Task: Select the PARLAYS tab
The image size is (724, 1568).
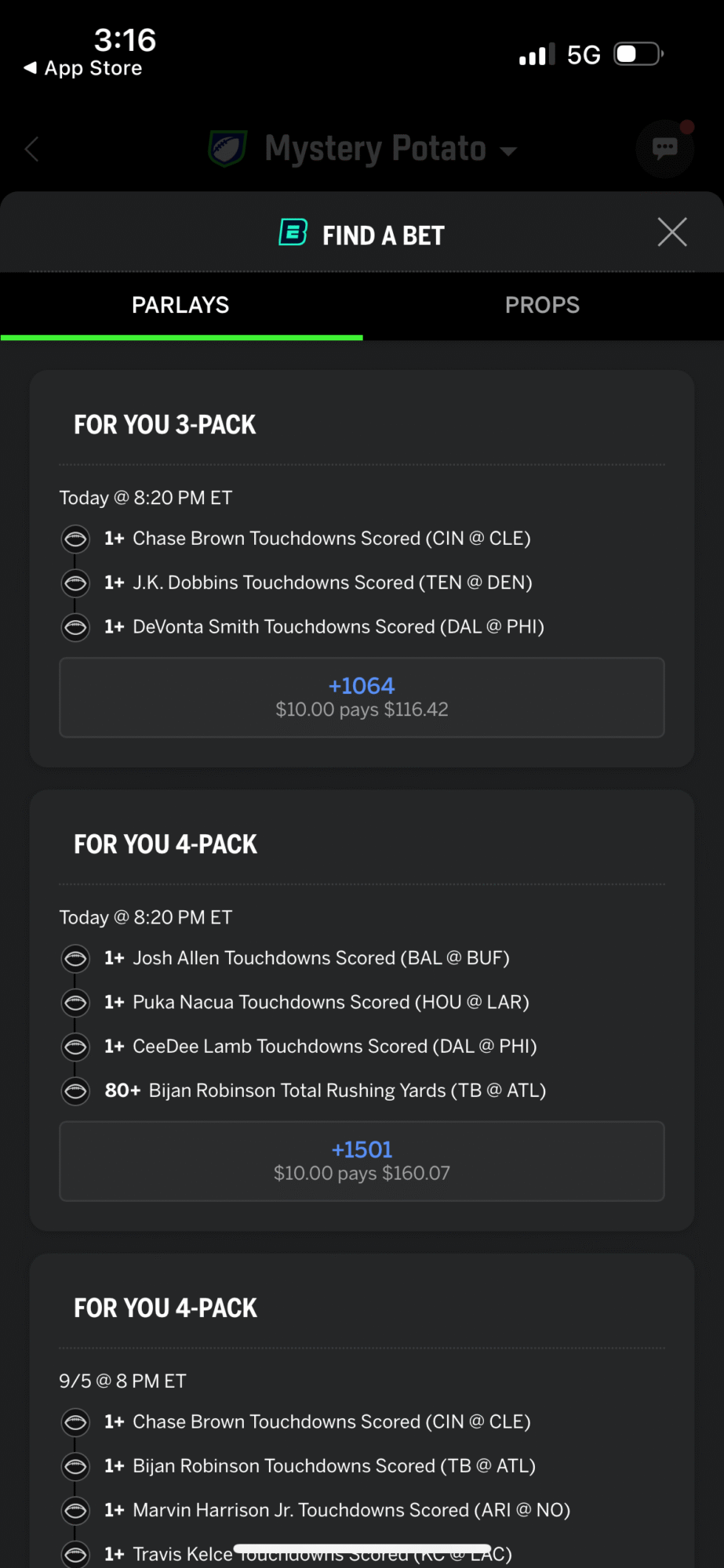Action: coord(180,305)
